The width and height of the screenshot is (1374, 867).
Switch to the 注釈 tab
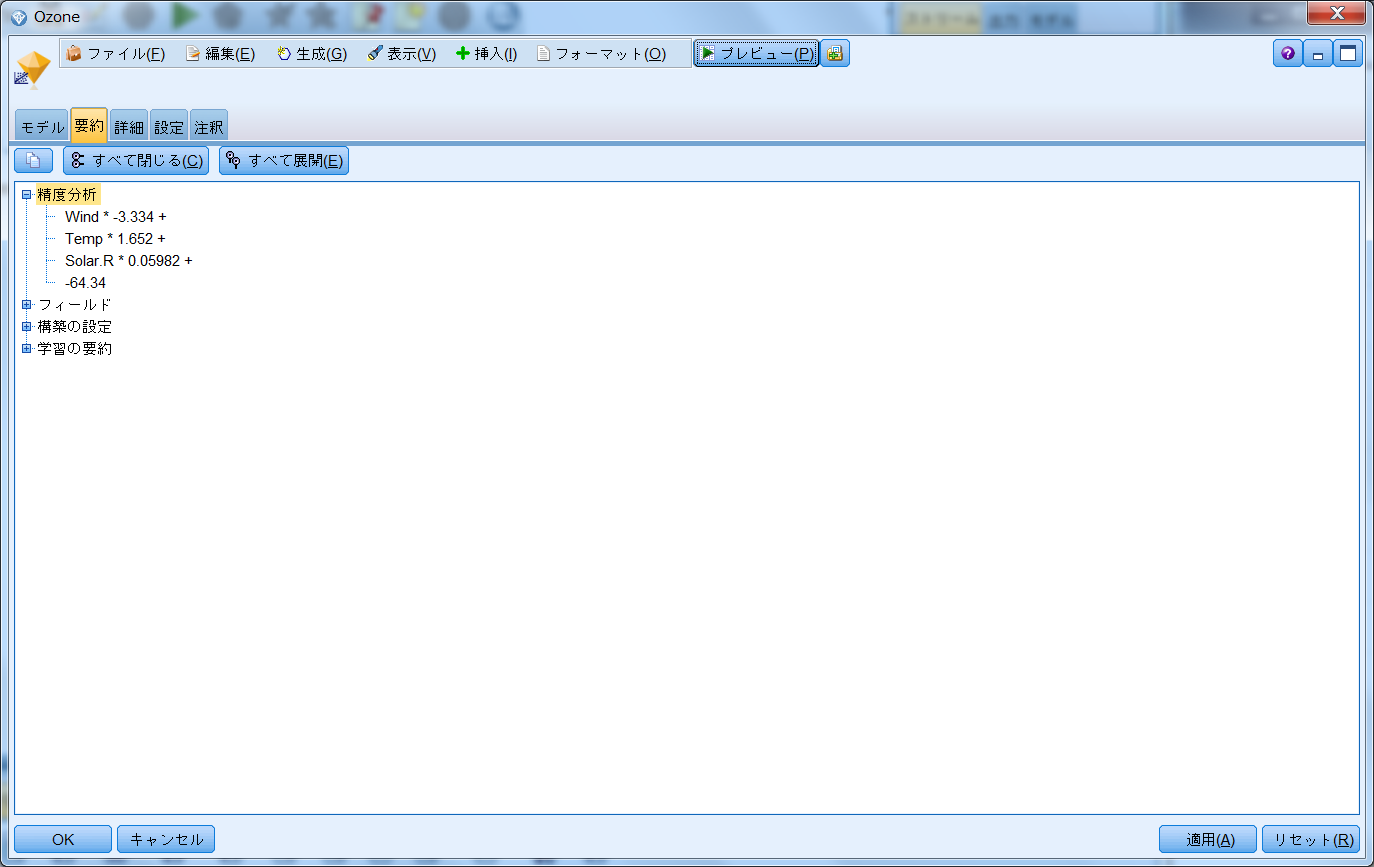[x=209, y=127]
